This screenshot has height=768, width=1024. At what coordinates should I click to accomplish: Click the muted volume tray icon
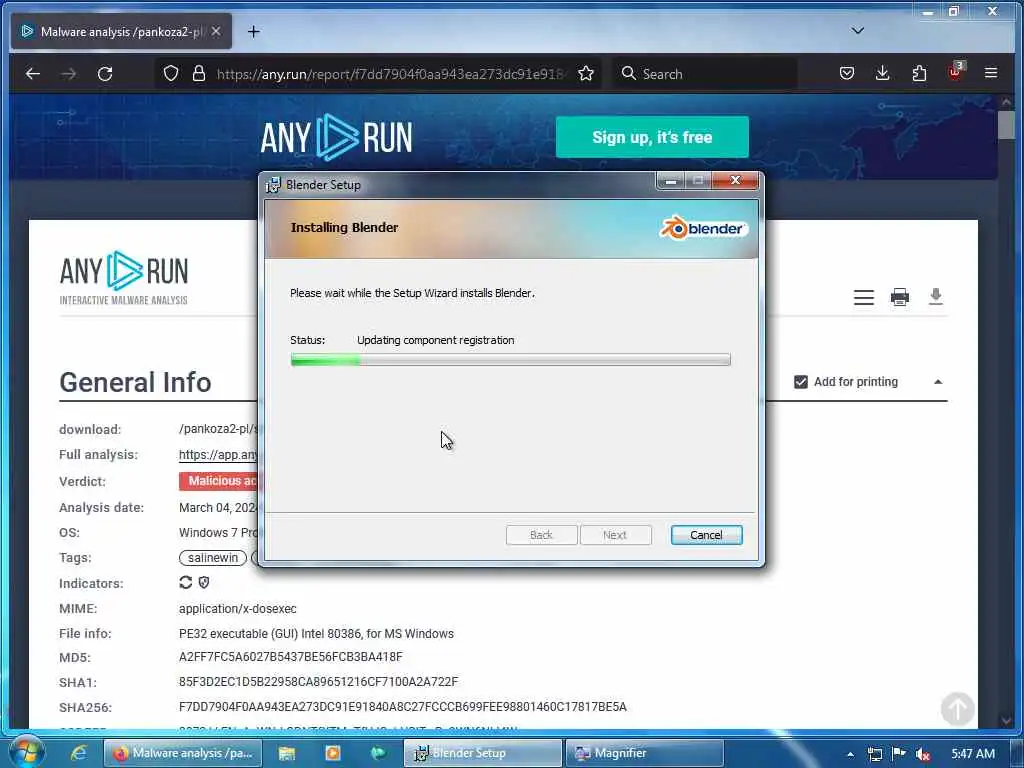pos(923,754)
